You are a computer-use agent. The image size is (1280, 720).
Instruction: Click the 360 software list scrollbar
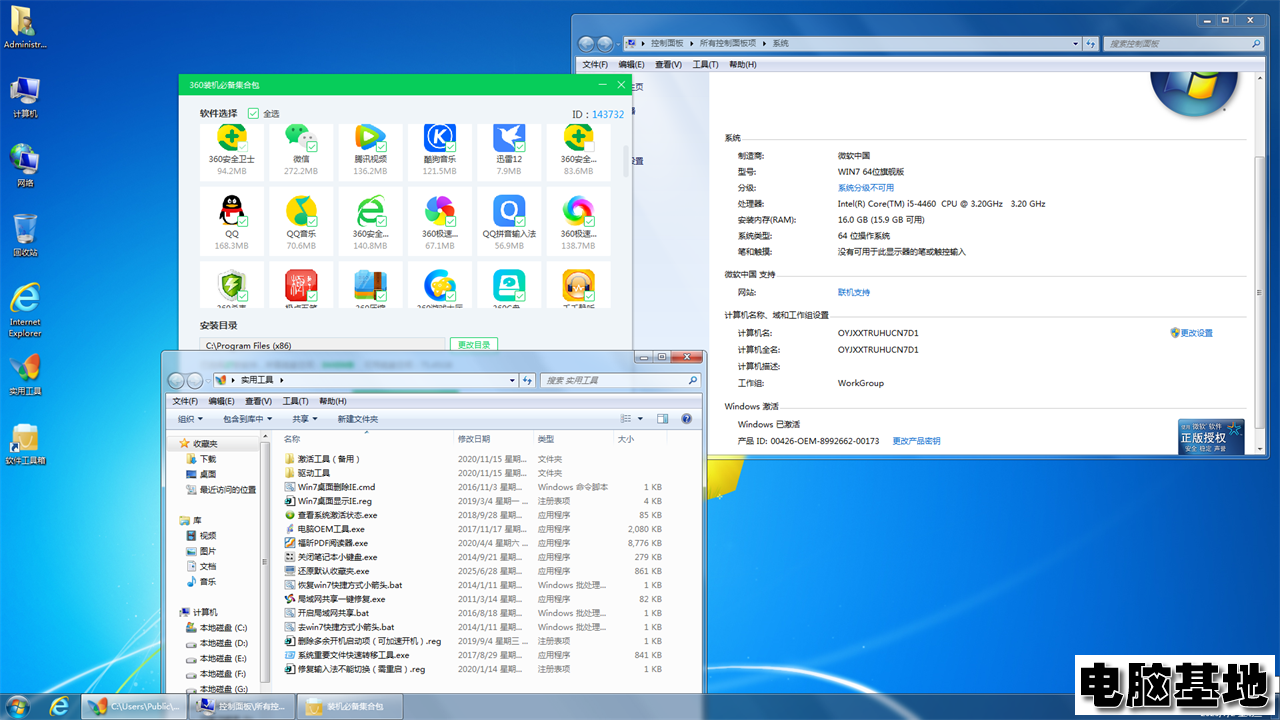tap(627, 160)
